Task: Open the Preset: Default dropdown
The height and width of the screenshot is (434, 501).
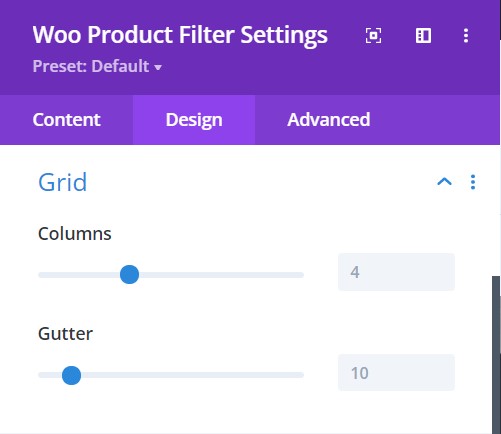Action: [97, 66]
